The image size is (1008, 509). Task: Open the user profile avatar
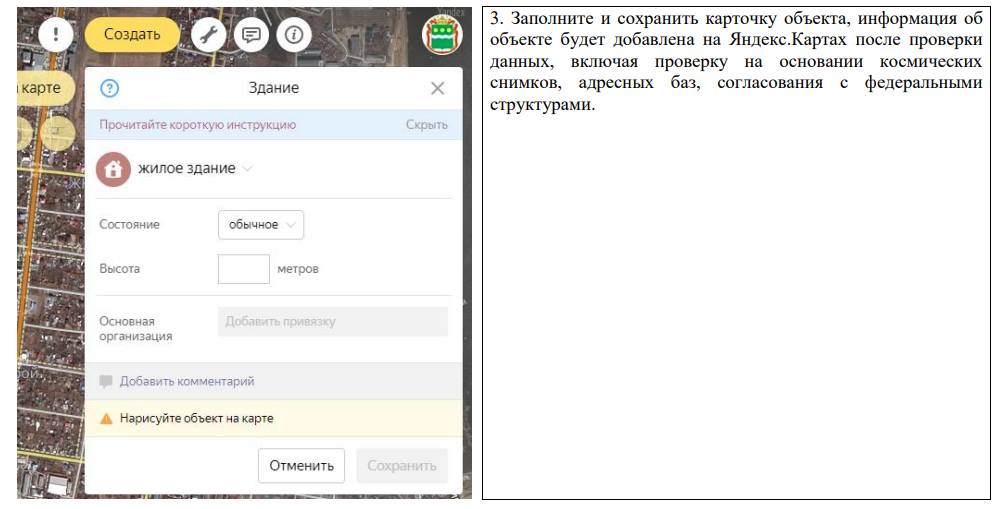click(441, 34)
